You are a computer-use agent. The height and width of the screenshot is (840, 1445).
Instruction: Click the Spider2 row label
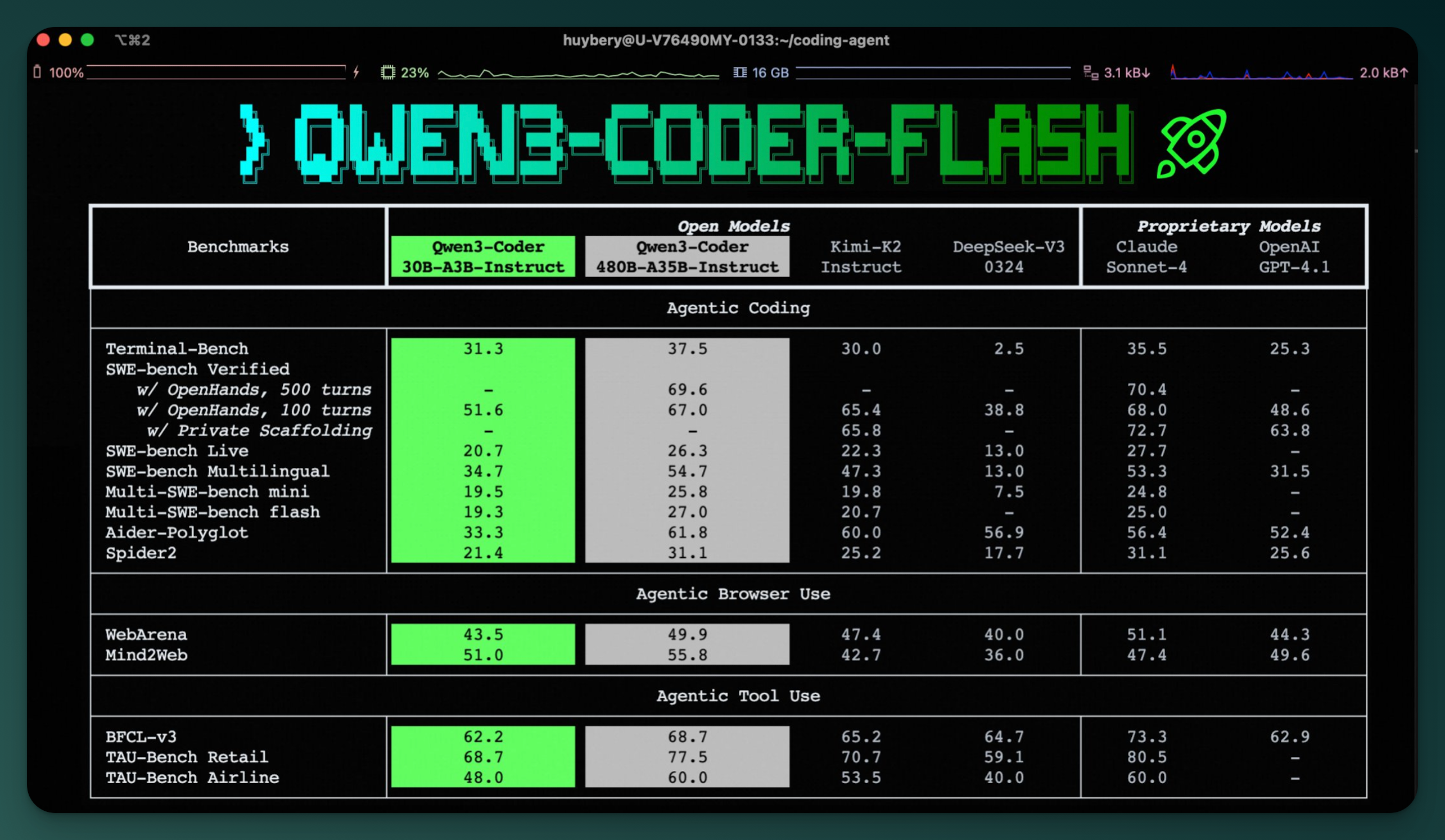141,553
